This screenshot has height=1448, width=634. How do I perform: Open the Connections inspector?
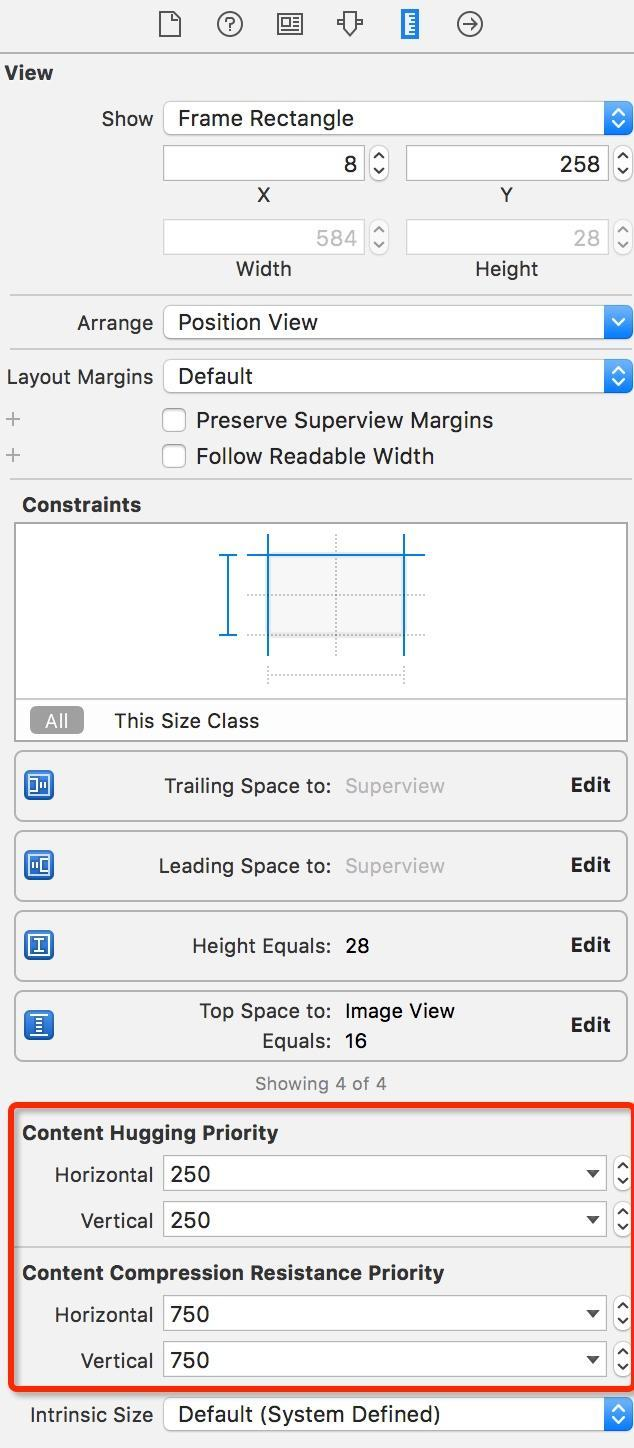pyautogui.click(x=470, y=24)
